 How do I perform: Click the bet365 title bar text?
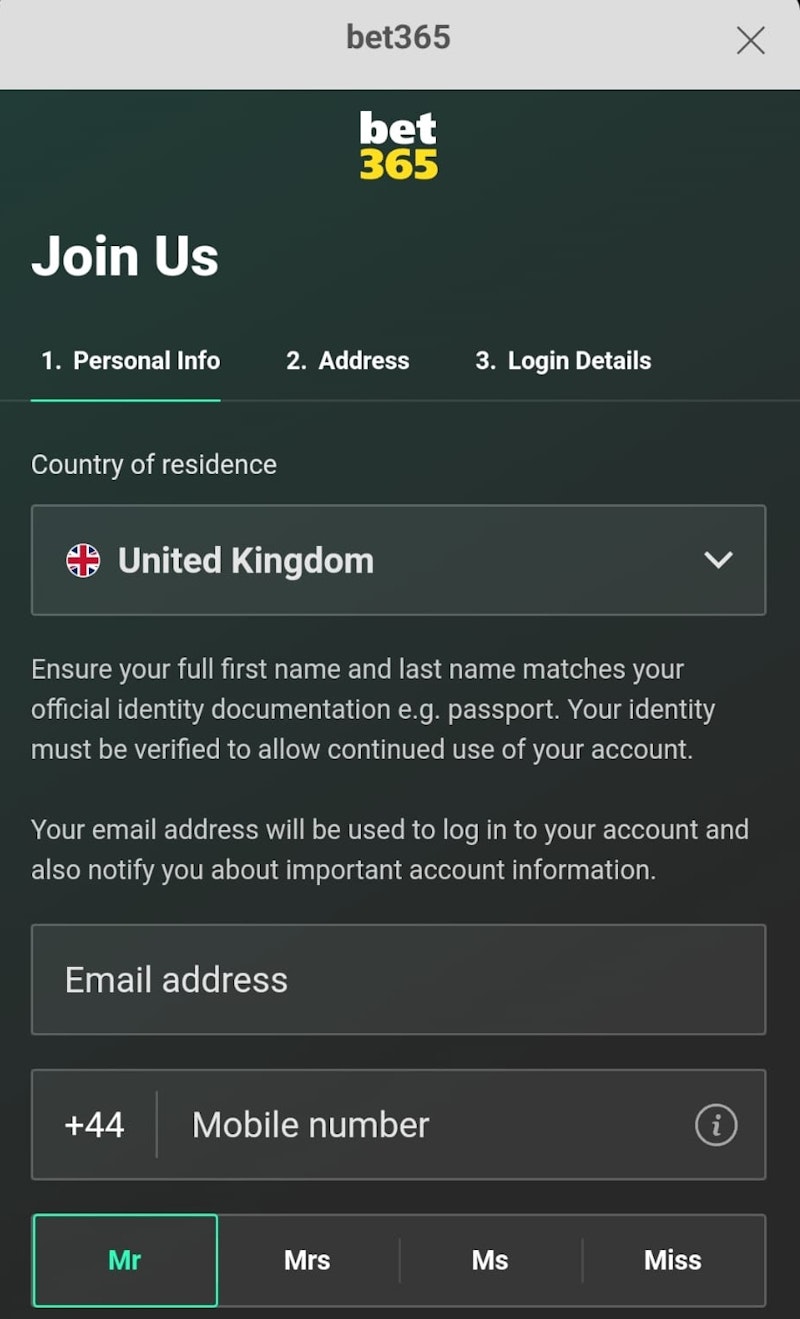click(398, 38)
